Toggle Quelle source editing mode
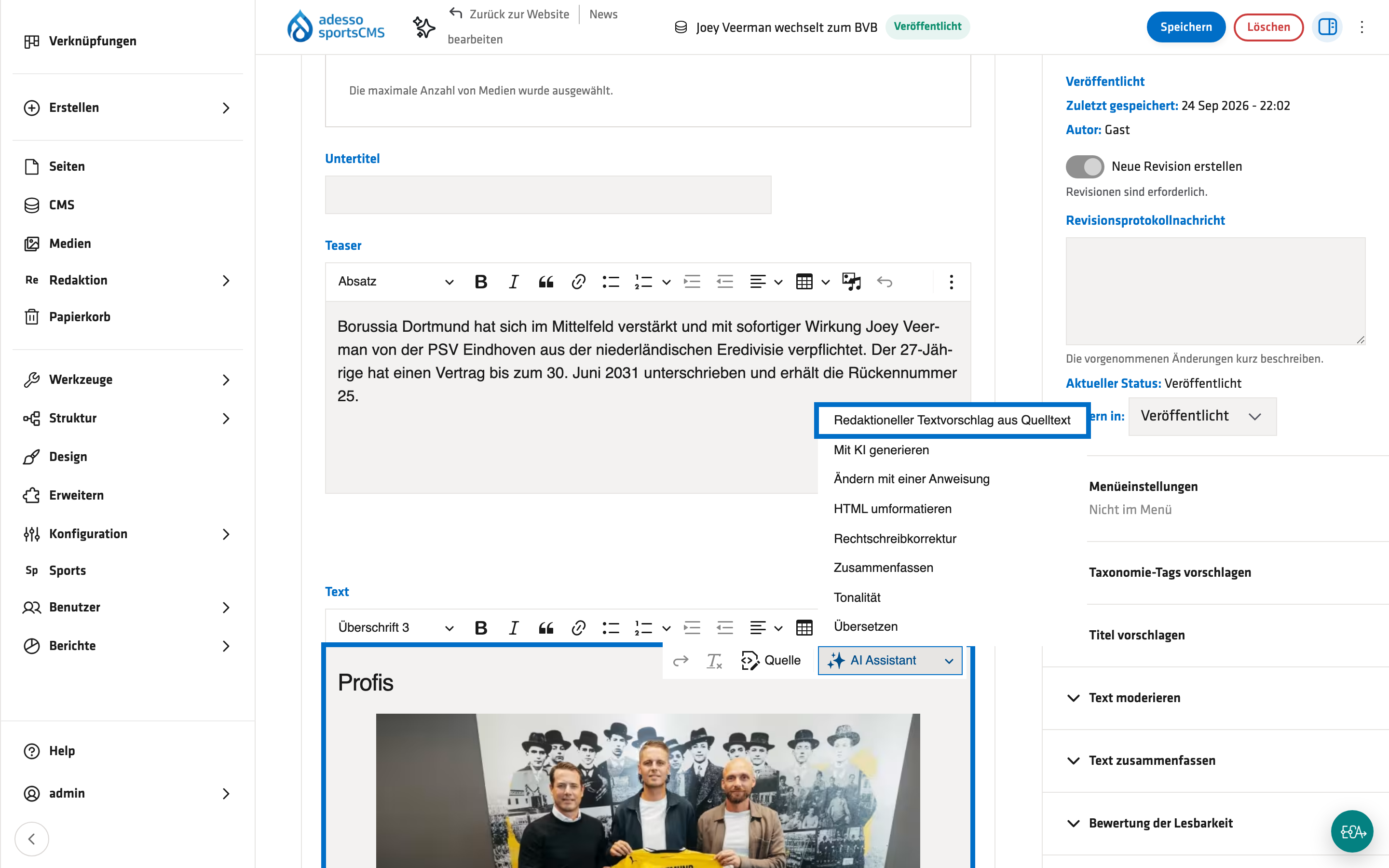The height and width of the screenshot is (868, 1389). (771, 661)
